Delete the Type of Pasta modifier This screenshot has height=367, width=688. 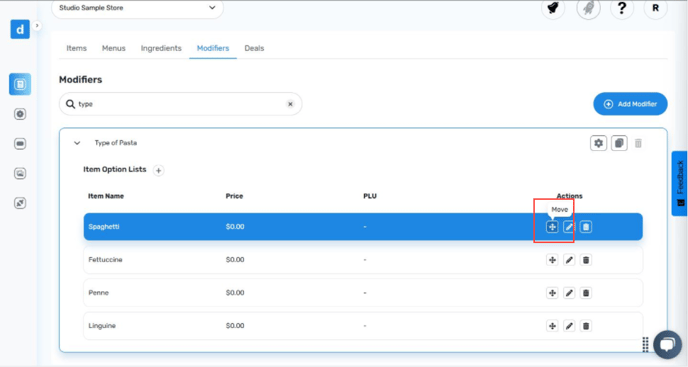click(638, 143)
